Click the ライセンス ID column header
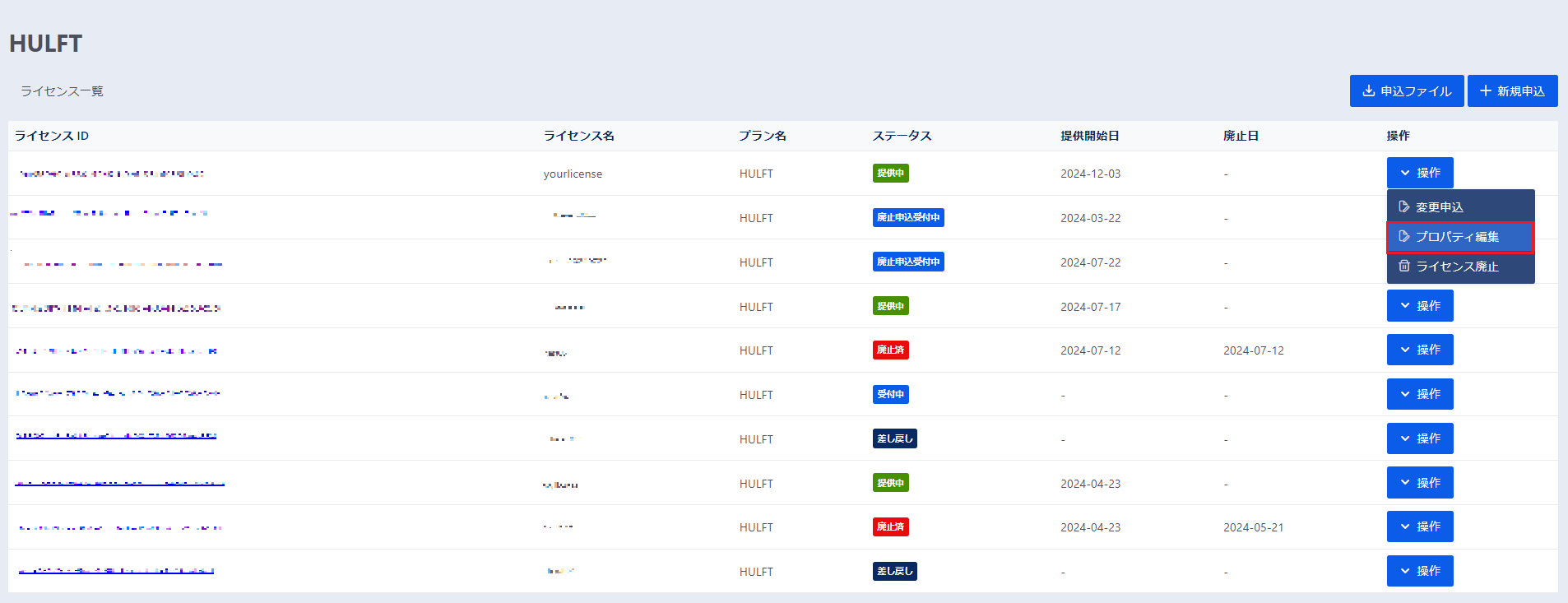Viewport: 1568px width, 603px height. (x=52, y=136)
